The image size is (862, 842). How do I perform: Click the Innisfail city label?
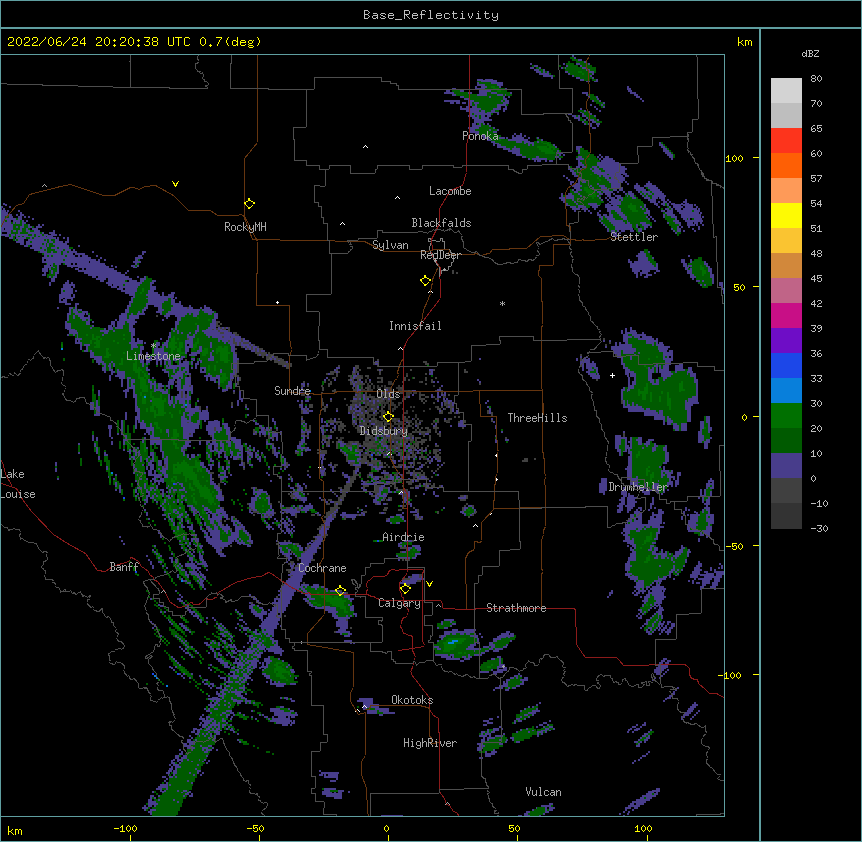coord(415,326)
